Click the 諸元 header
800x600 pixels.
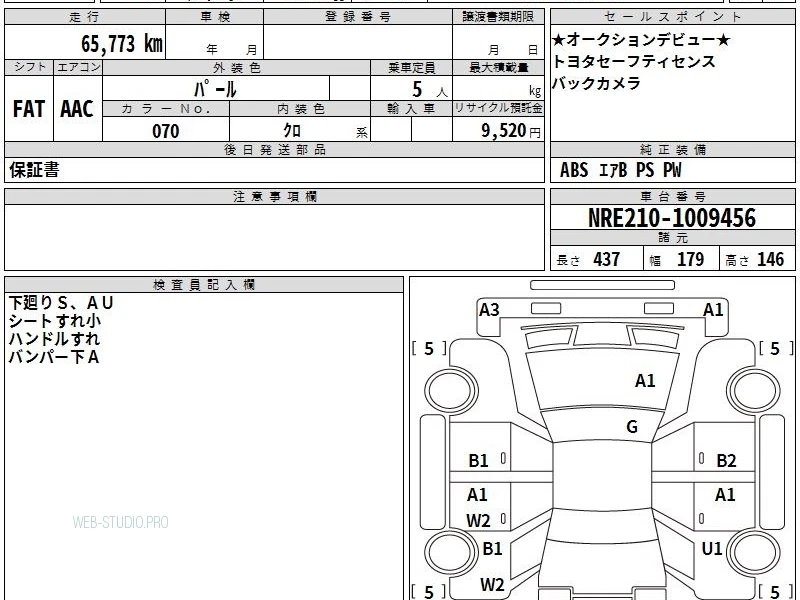tap(673, 237)
